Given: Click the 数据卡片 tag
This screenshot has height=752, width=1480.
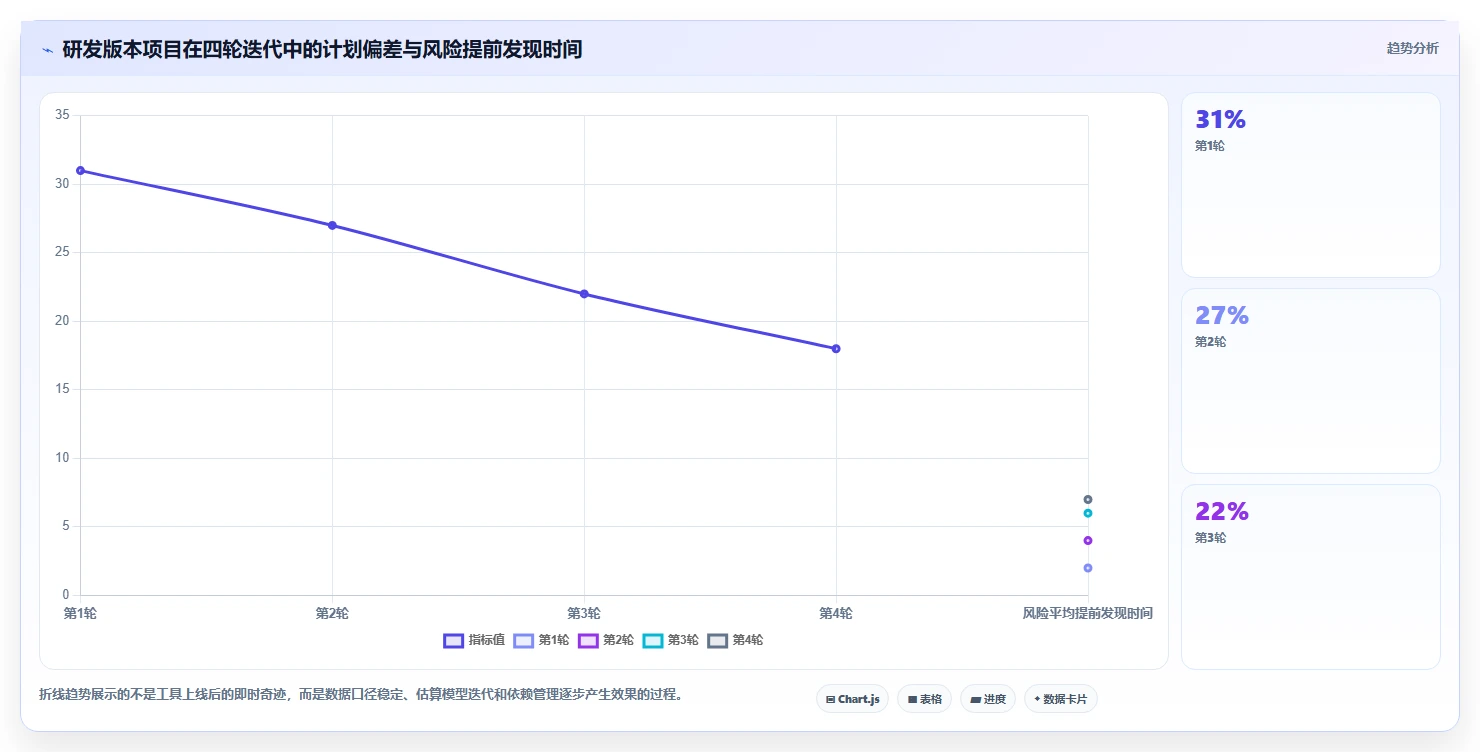Looking at the screenshot, I should tap(1061, 699).
